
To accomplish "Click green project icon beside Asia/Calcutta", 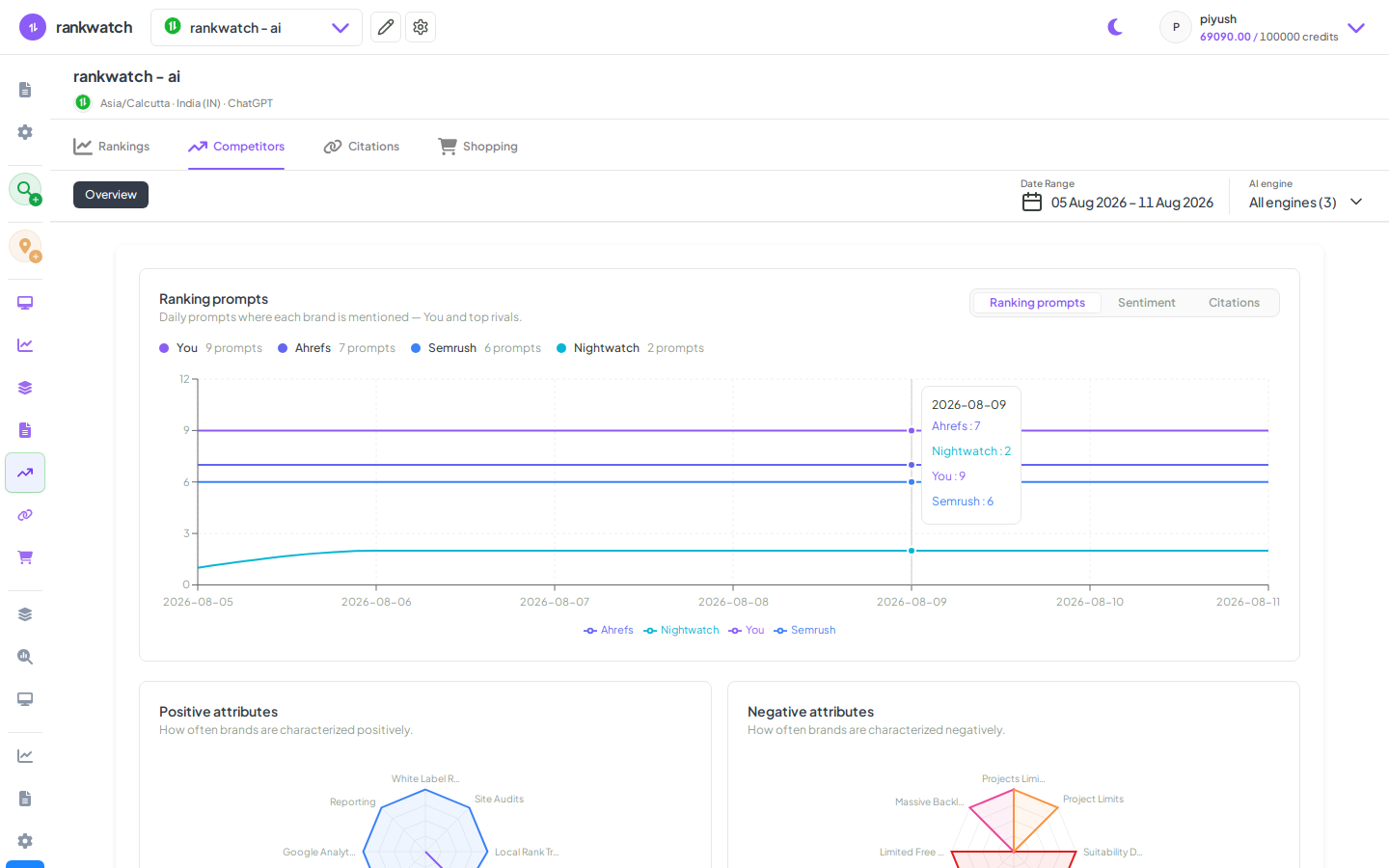I will pos(83,102).
